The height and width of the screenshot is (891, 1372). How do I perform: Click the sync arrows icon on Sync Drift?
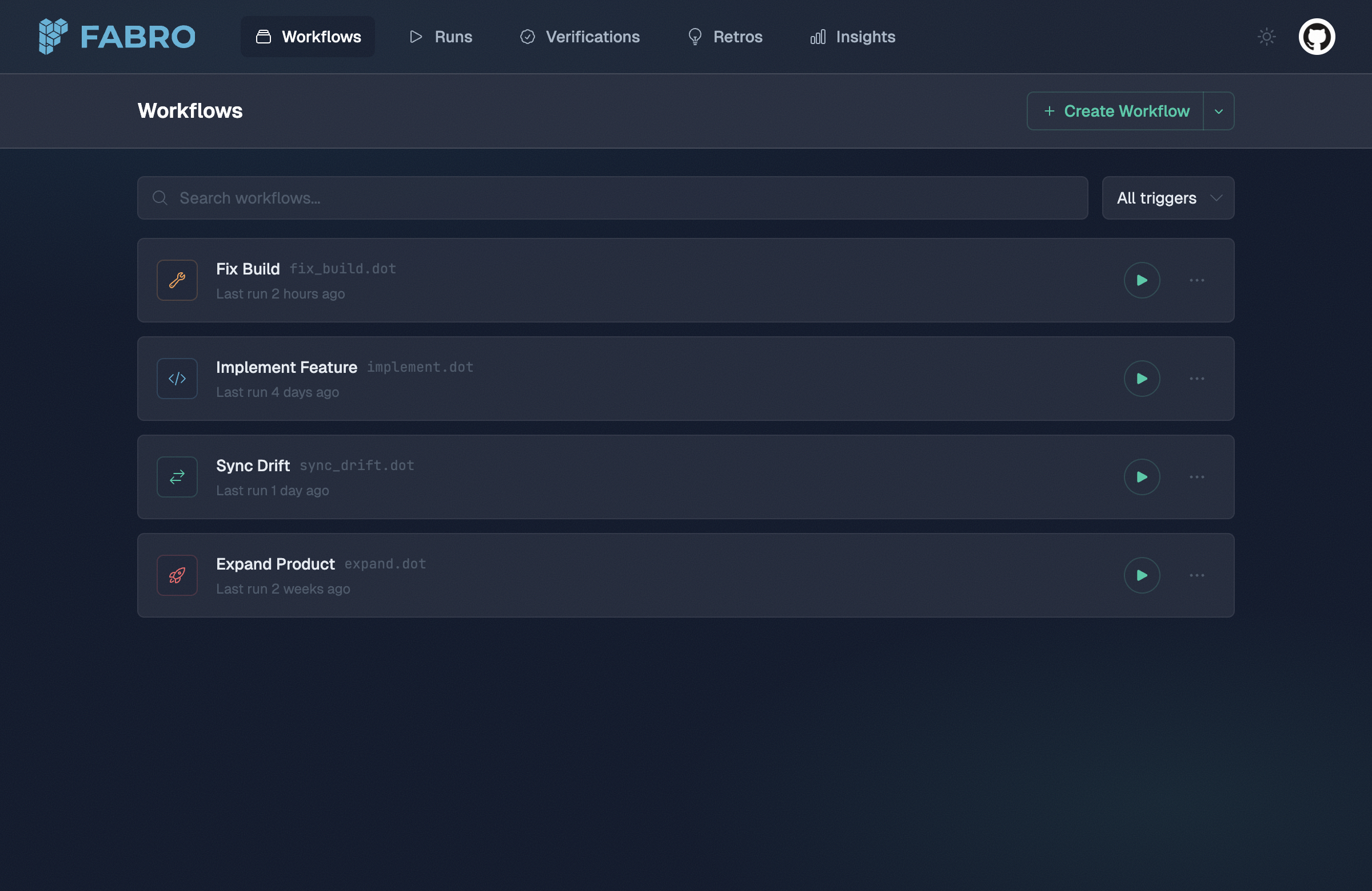click(x=177, y=477)
